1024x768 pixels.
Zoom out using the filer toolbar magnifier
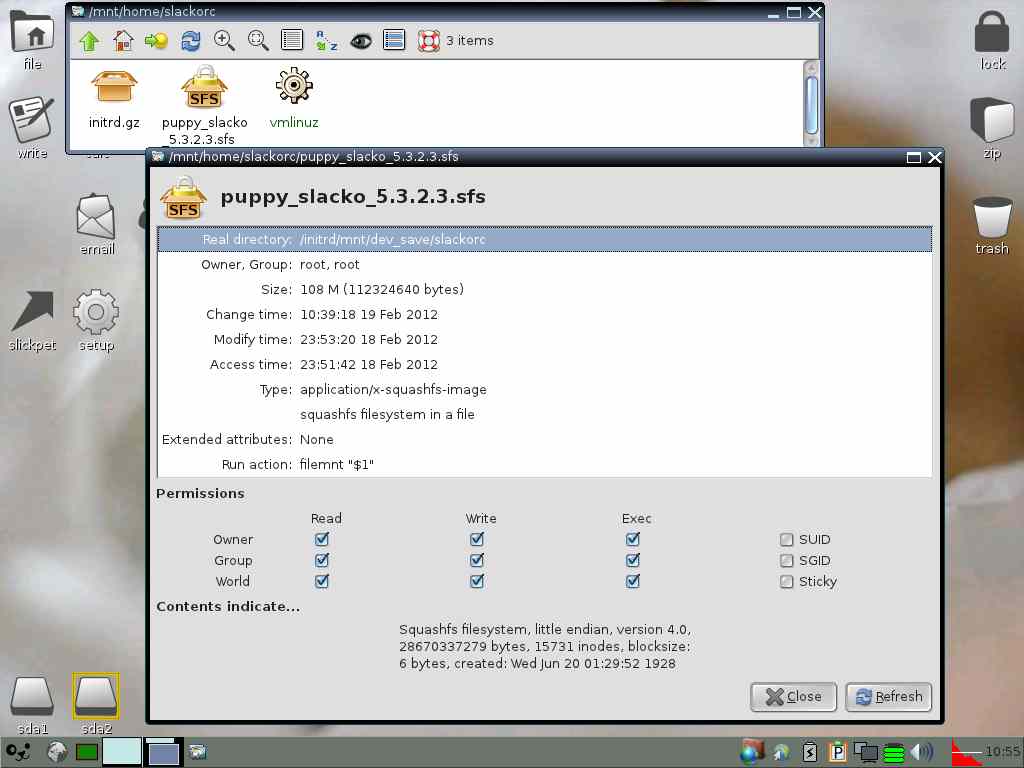coord(258,41)
